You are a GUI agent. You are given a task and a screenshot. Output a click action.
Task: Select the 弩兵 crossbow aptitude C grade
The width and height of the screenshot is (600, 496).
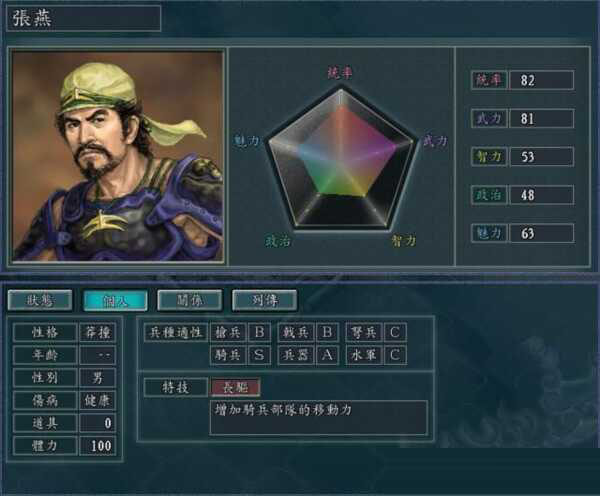coord(395,332)
